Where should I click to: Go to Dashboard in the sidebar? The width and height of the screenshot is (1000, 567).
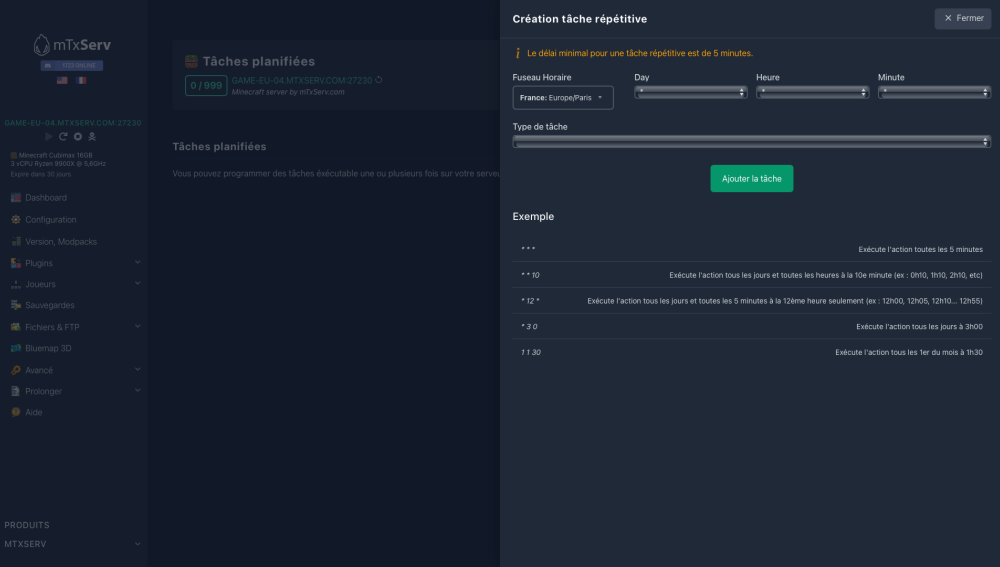tap(46, 198)
